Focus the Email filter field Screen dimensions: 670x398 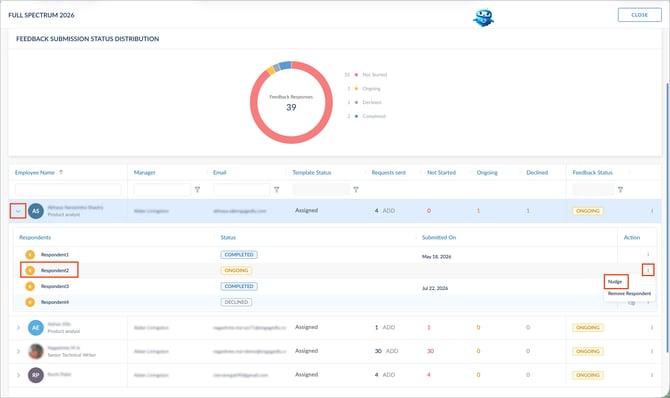pyautogui.click(x=242, y=189)
